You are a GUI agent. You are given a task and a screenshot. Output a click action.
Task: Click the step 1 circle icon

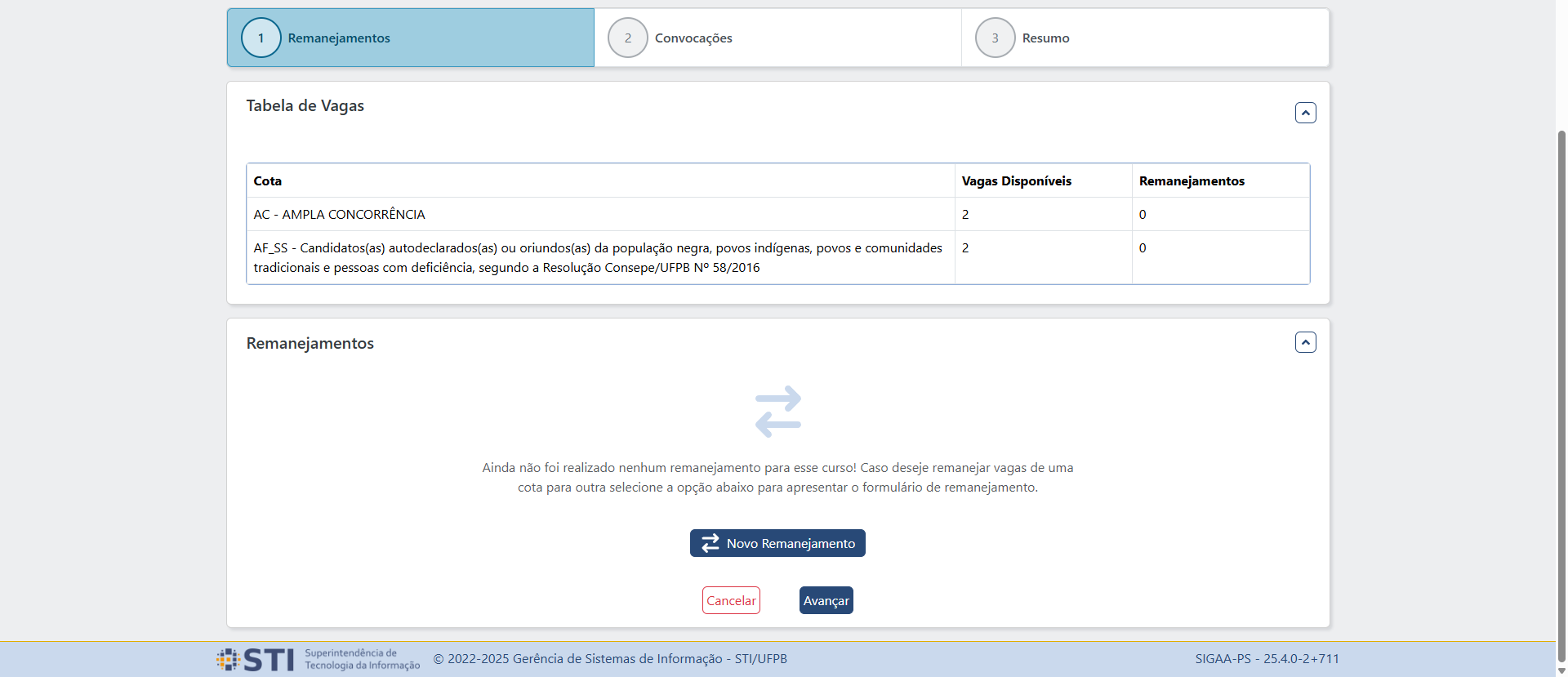coord(261,38)
